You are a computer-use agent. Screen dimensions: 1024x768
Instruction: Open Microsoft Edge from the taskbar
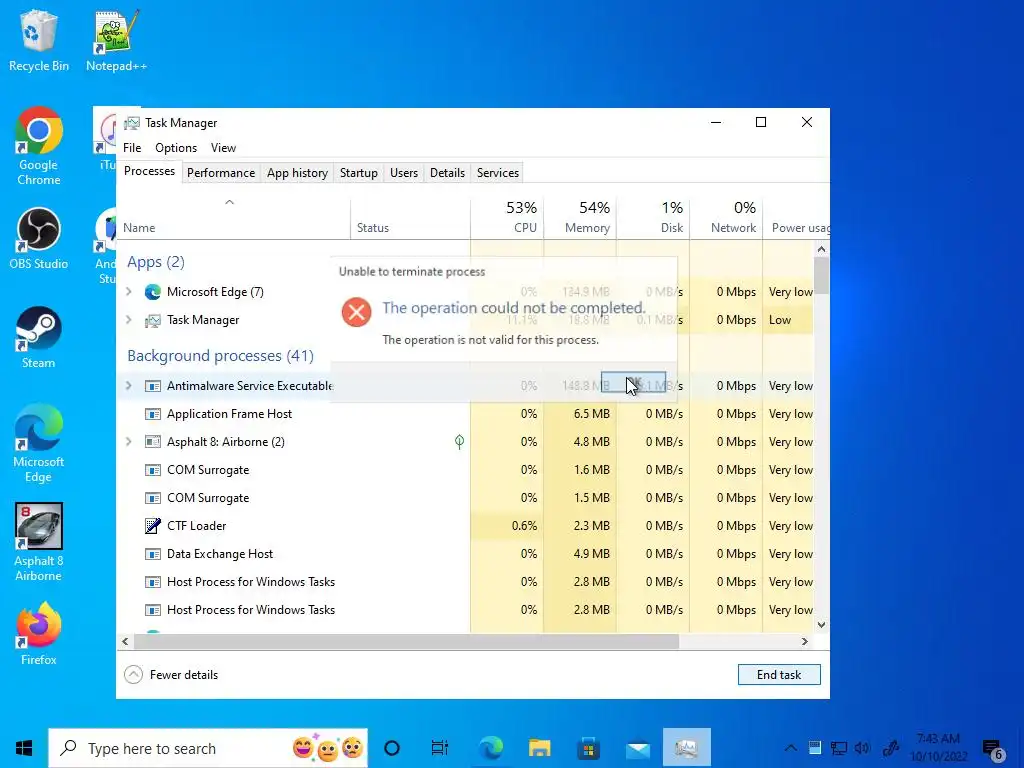[491, 748]
